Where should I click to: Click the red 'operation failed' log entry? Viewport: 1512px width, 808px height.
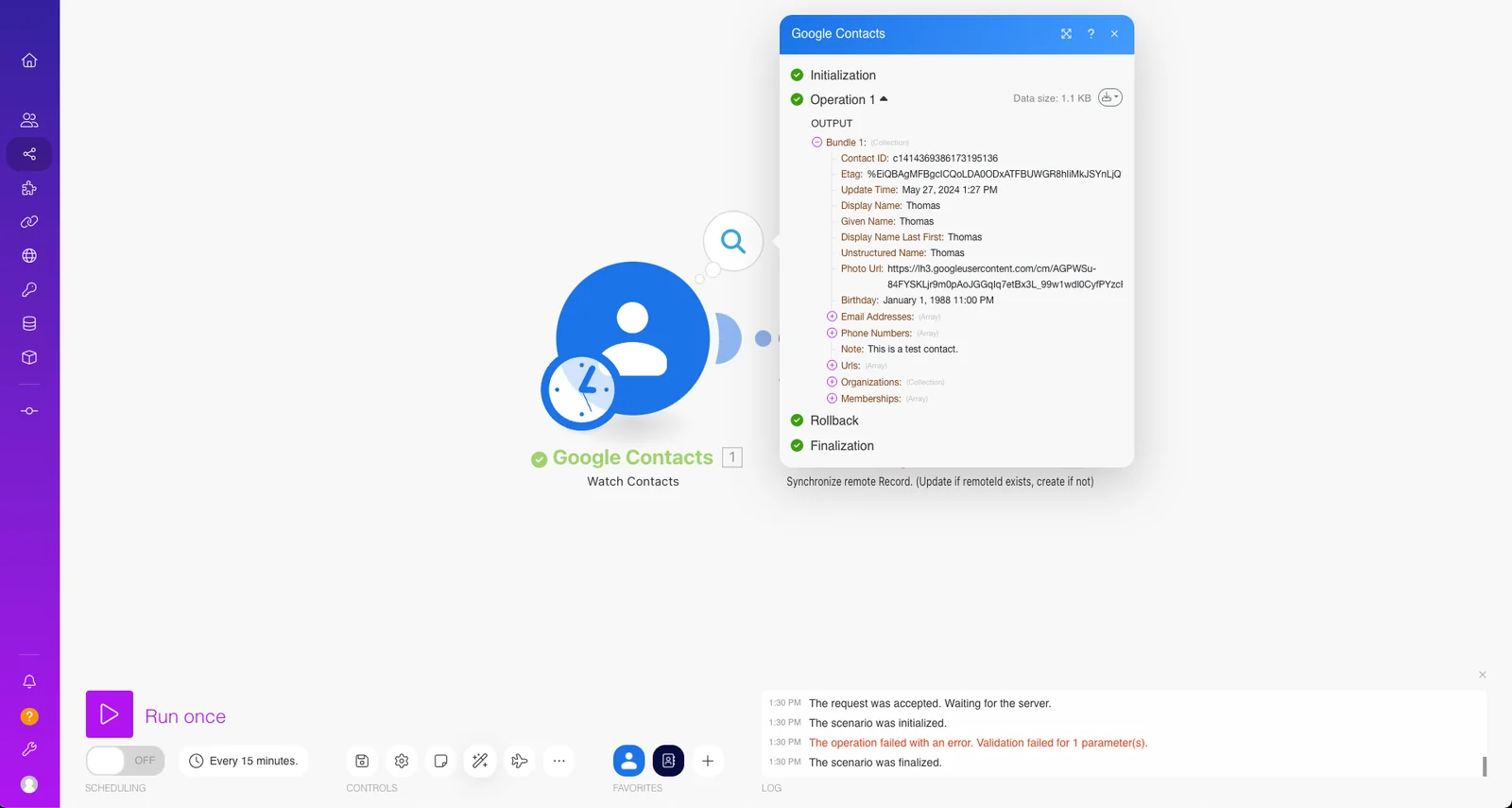click(978, 743)
